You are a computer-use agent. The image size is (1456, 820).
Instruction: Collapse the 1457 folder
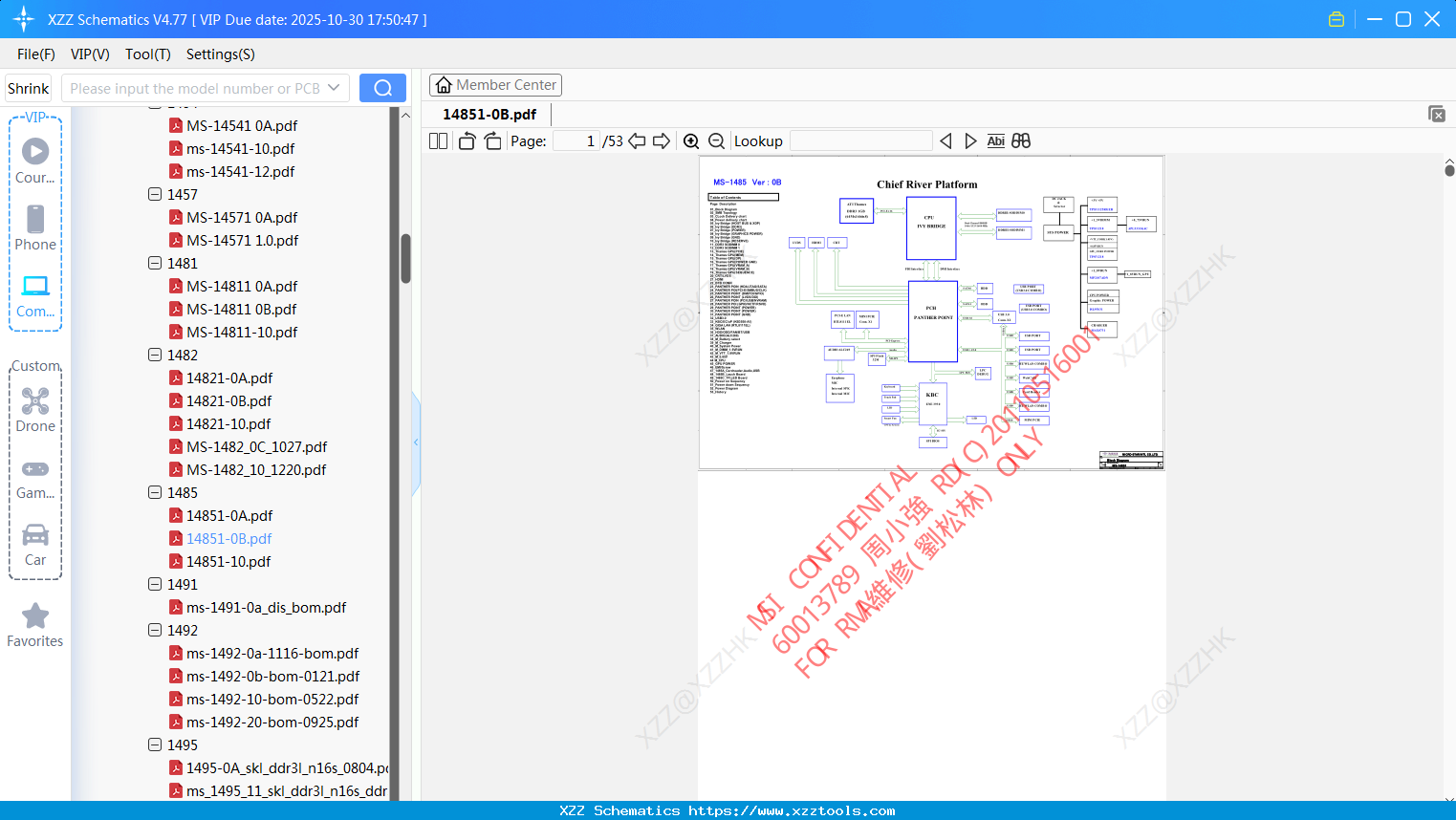tap(155, 194)
